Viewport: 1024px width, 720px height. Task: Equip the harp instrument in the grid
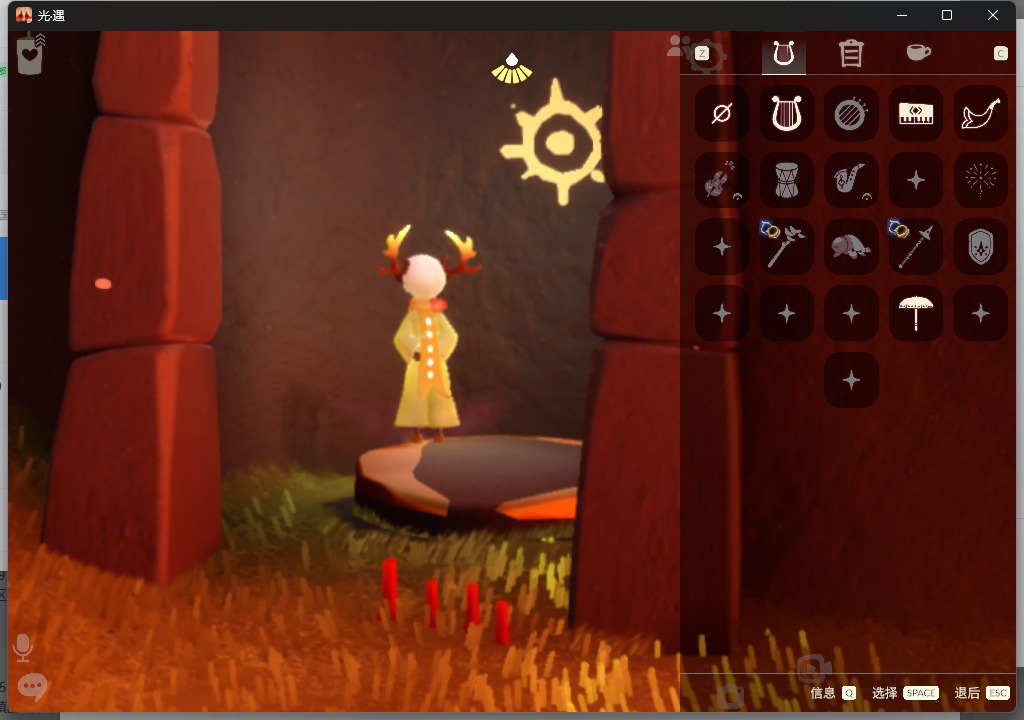click(786, 114)
